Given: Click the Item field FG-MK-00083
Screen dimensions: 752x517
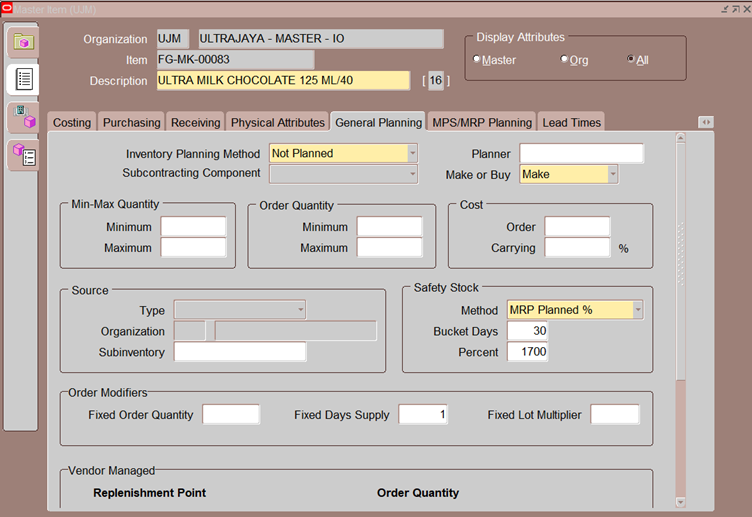Looking at the screenshot, I should [235, 59].
